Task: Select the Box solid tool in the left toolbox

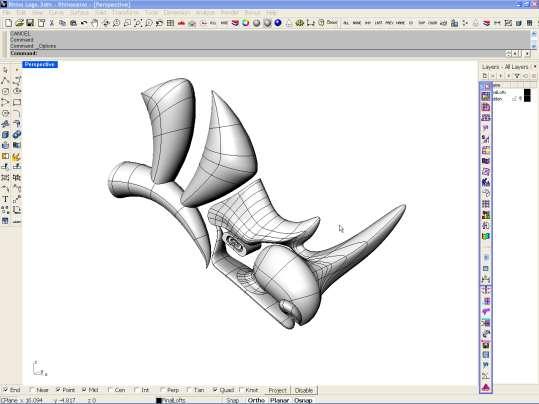Action: click(x=5, y=134)
